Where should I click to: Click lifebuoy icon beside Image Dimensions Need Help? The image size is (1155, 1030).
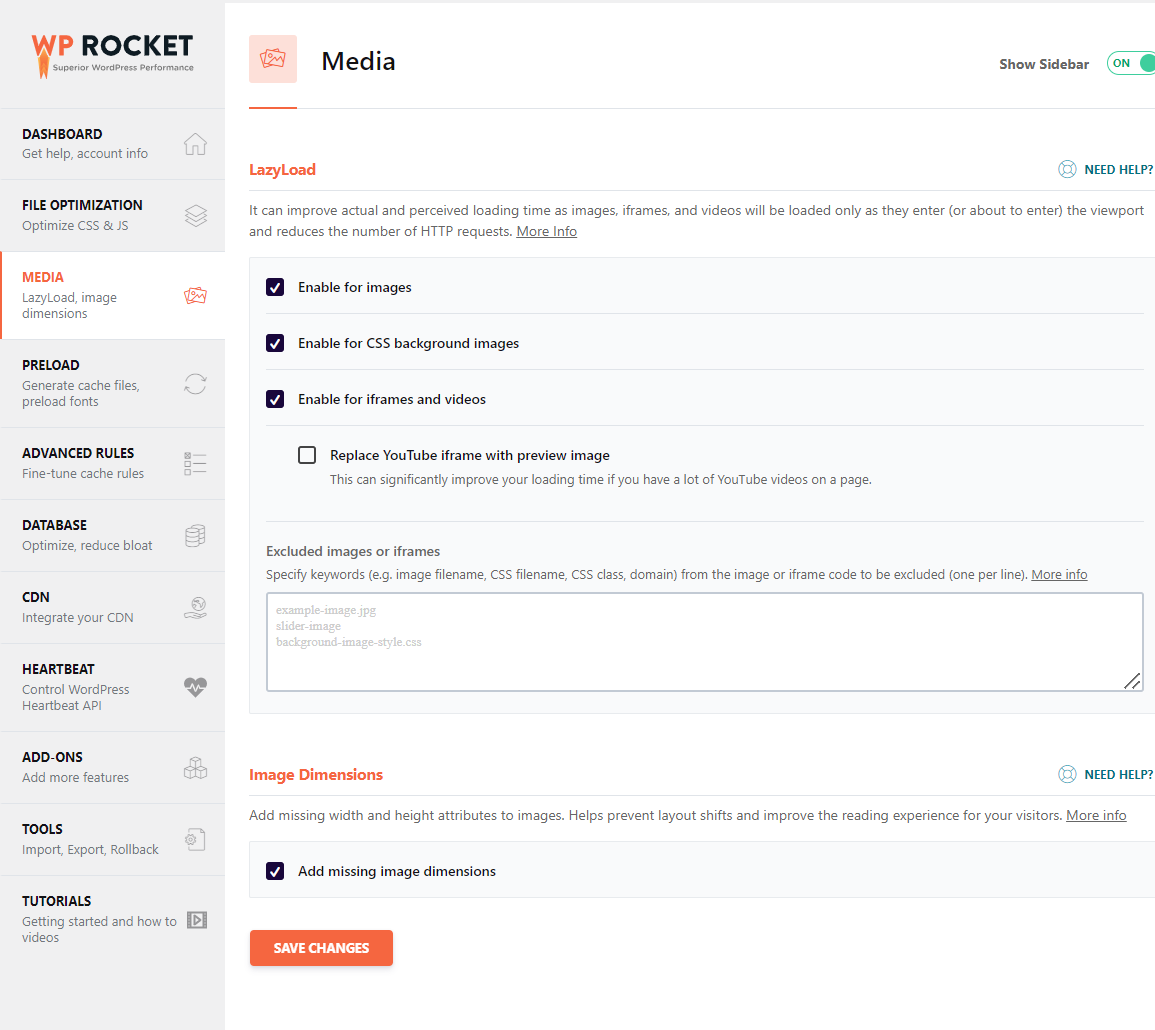click(x=1067, y=774)
